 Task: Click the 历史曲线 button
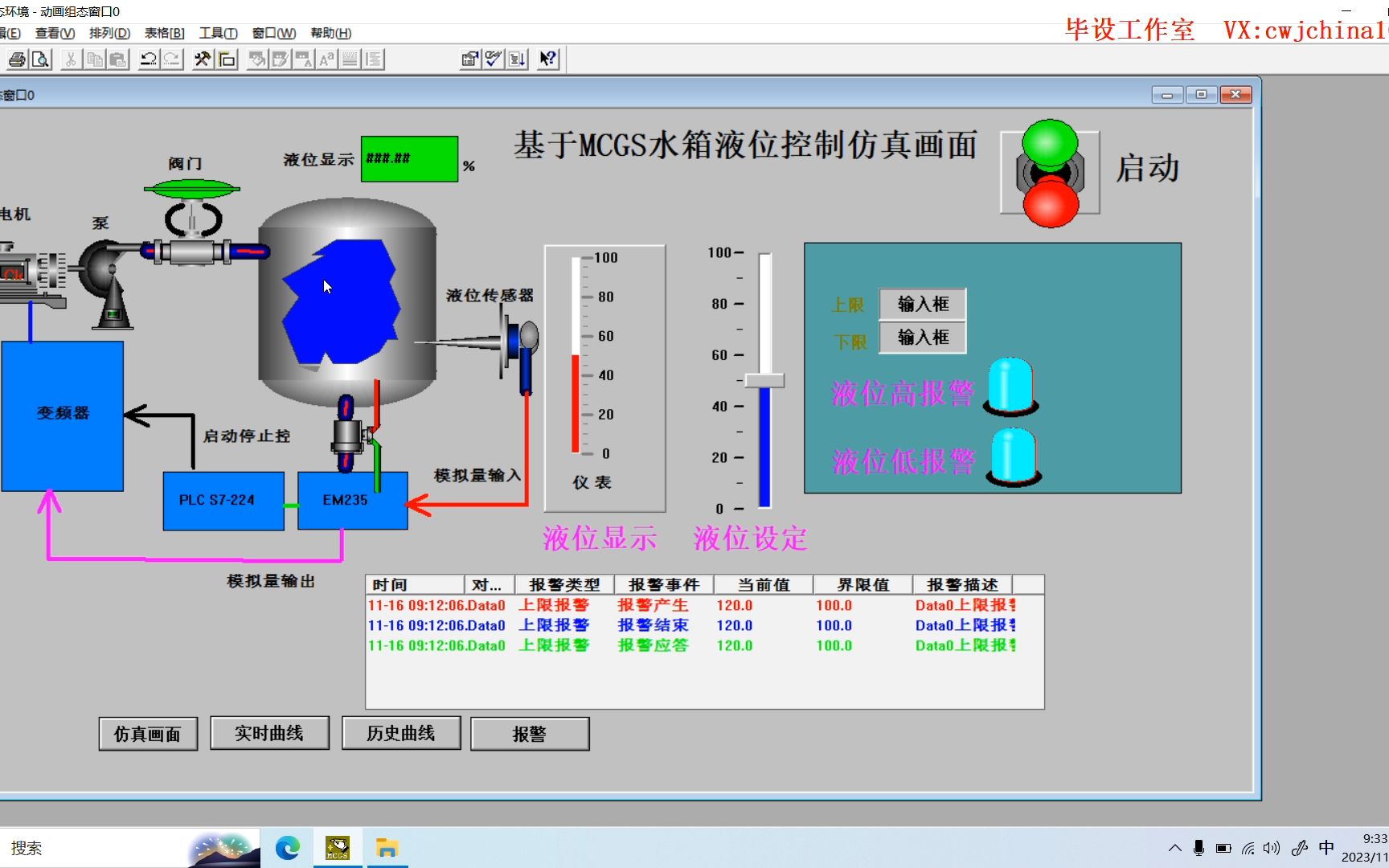coord(401,733)
